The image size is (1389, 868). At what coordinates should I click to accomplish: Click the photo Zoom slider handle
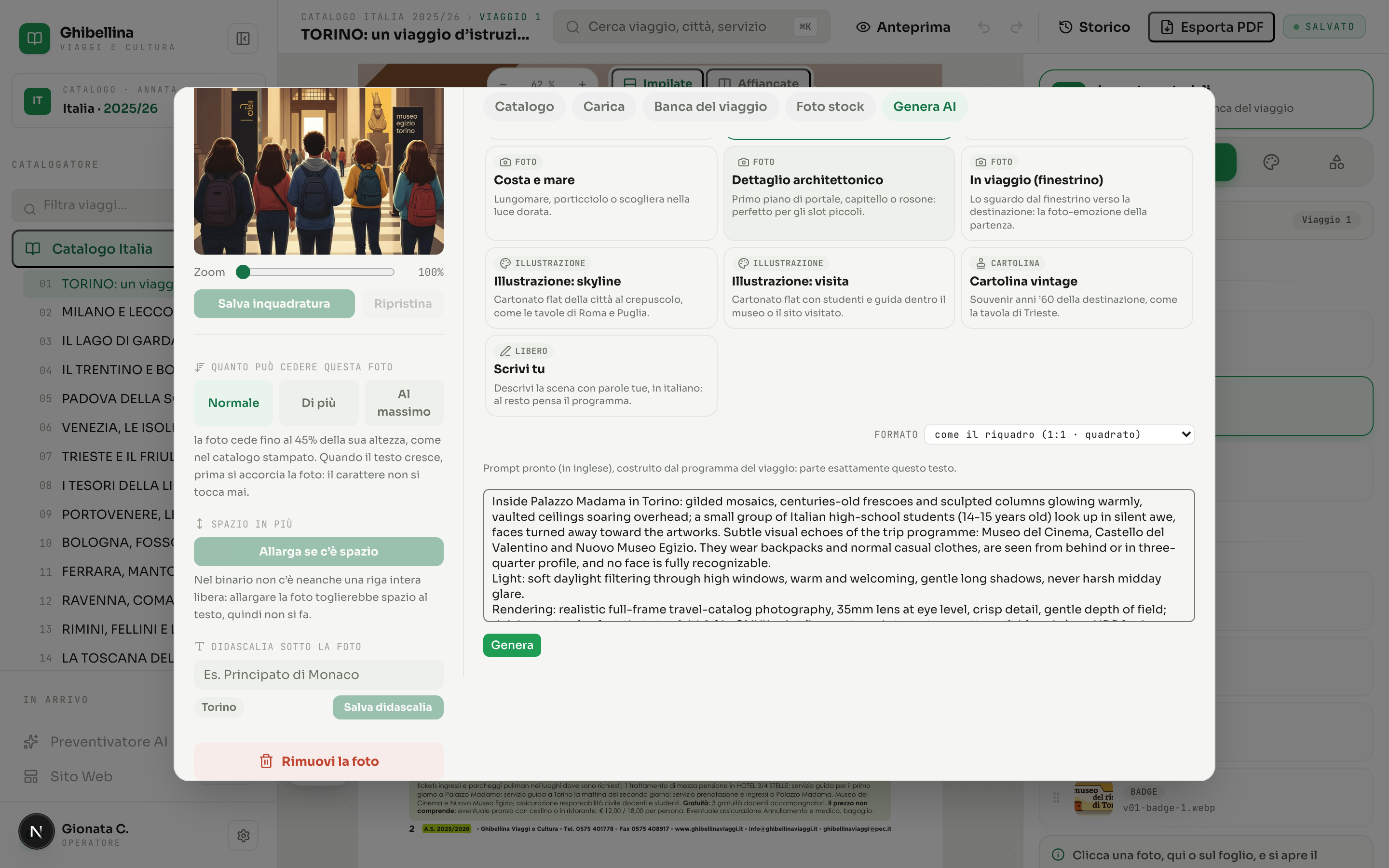point(243,272)
